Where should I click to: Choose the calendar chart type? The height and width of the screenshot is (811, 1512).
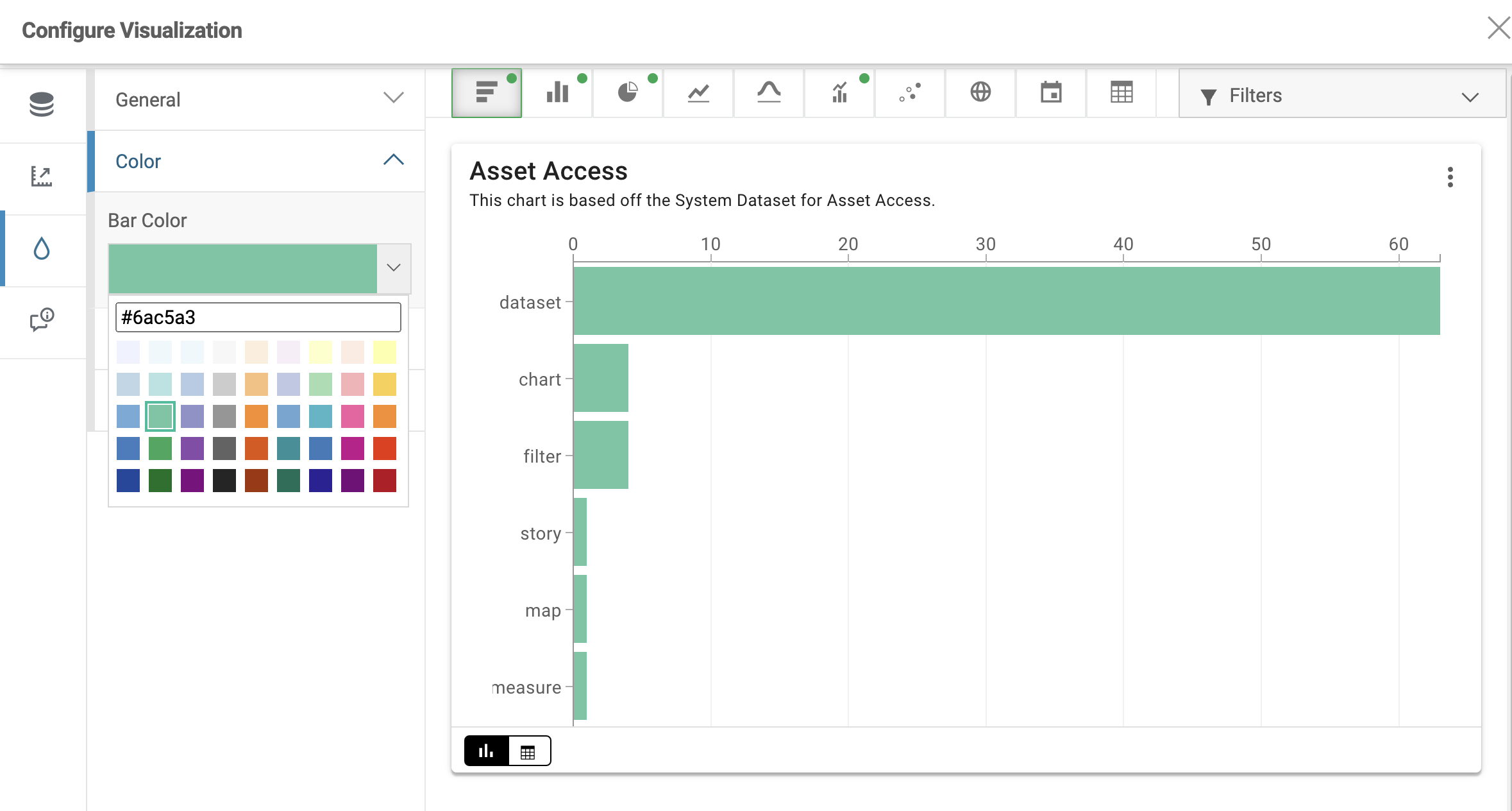(1051, 93)
